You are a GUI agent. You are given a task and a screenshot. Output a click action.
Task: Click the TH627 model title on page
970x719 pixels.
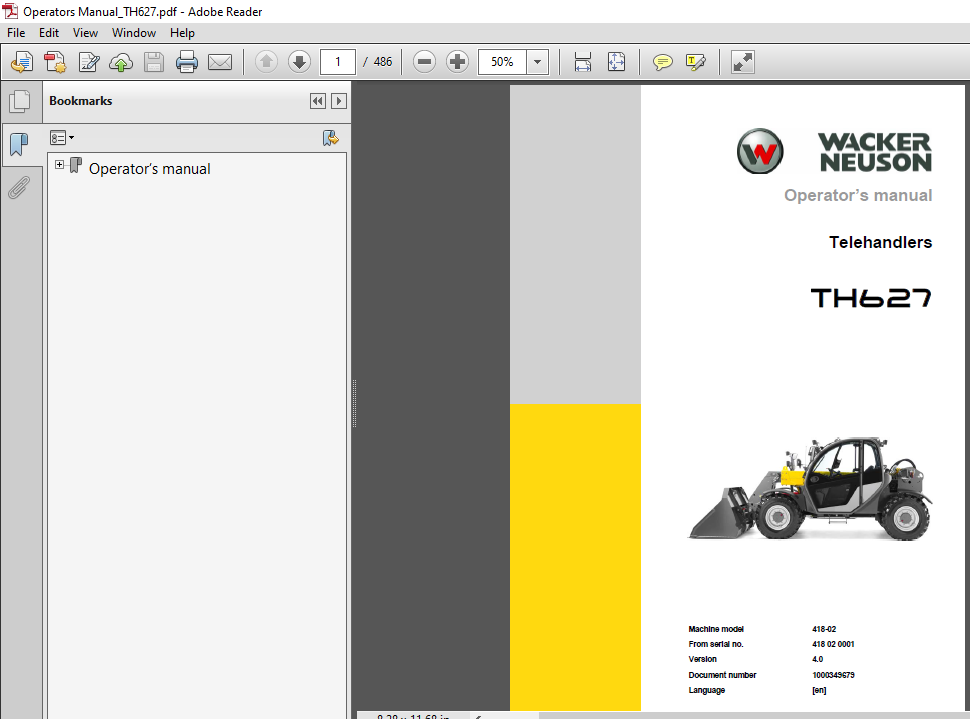[870, 298]
